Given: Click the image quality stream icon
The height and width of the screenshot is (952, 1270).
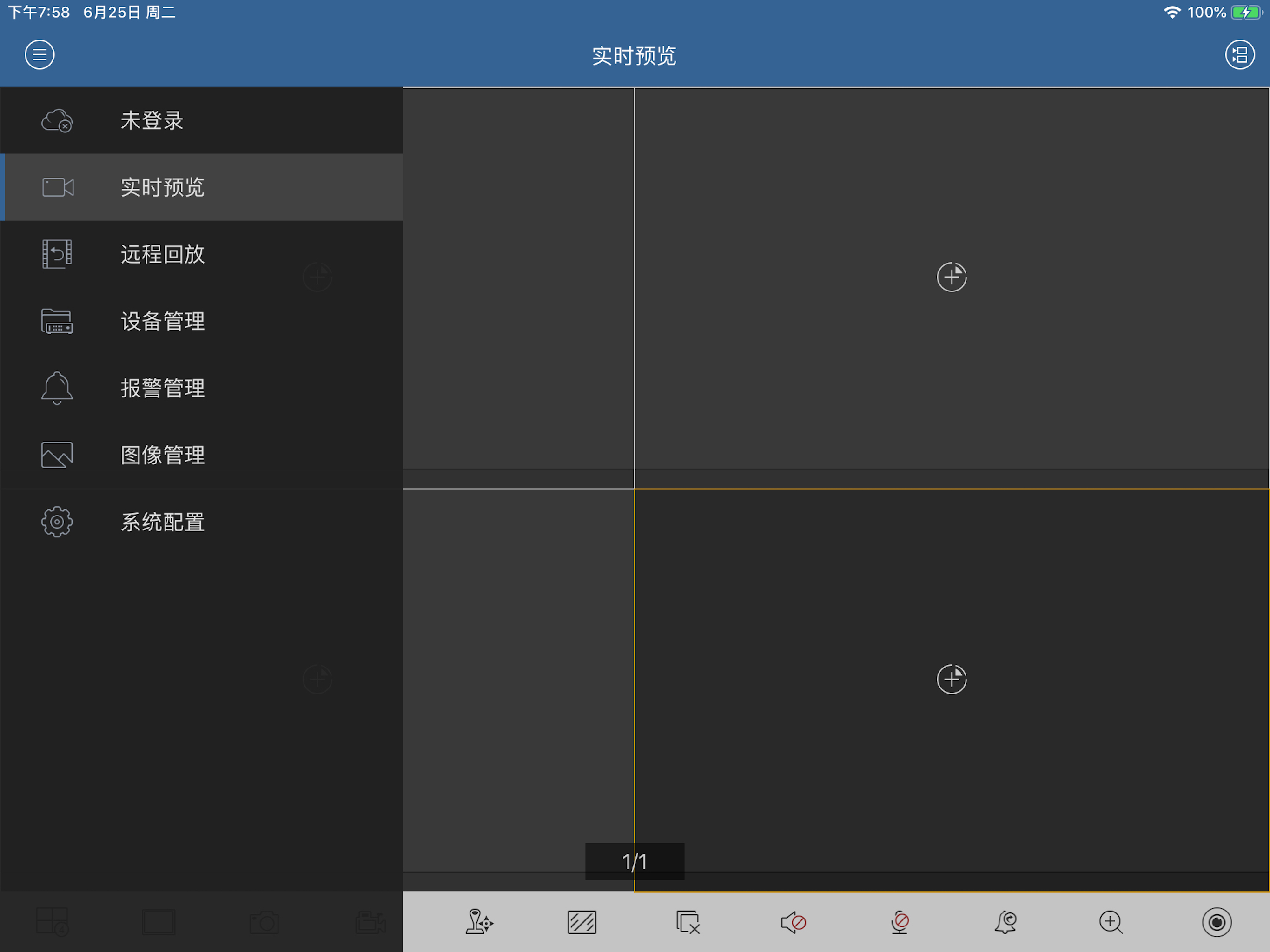Looking at the screenshot, I should point(582,922).
